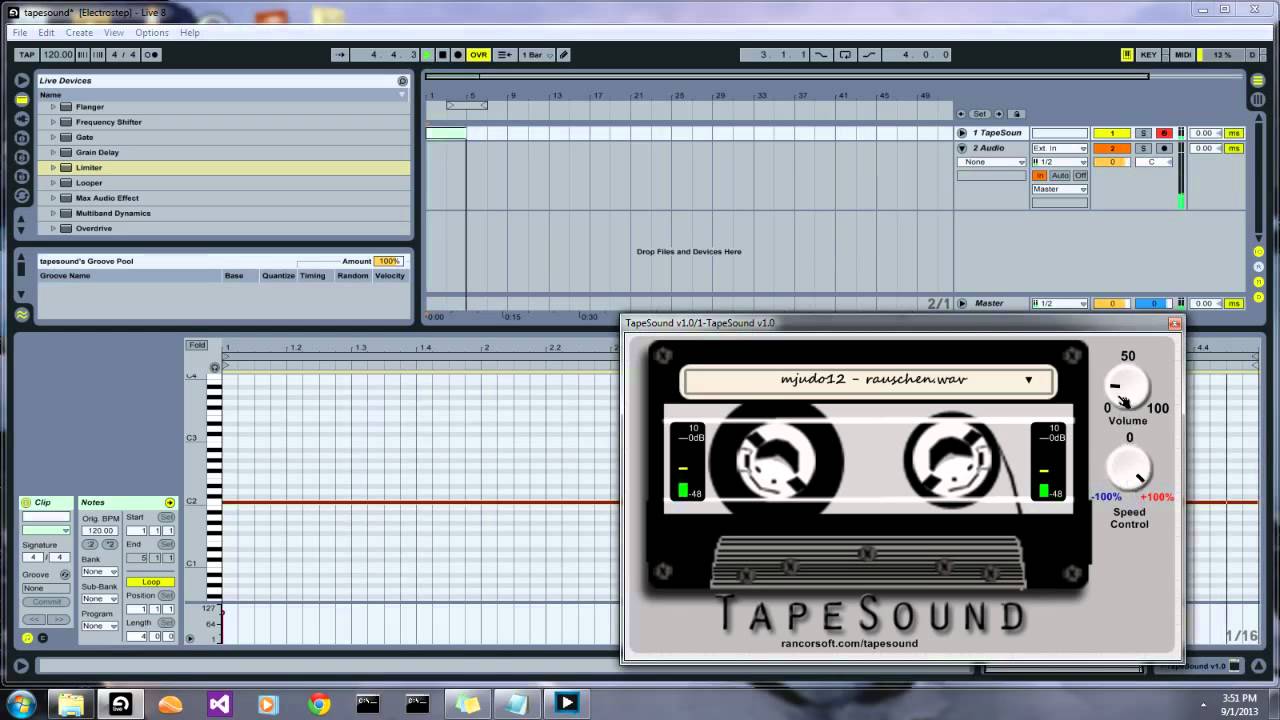Switch to Session View icon

click(1258, 98)
